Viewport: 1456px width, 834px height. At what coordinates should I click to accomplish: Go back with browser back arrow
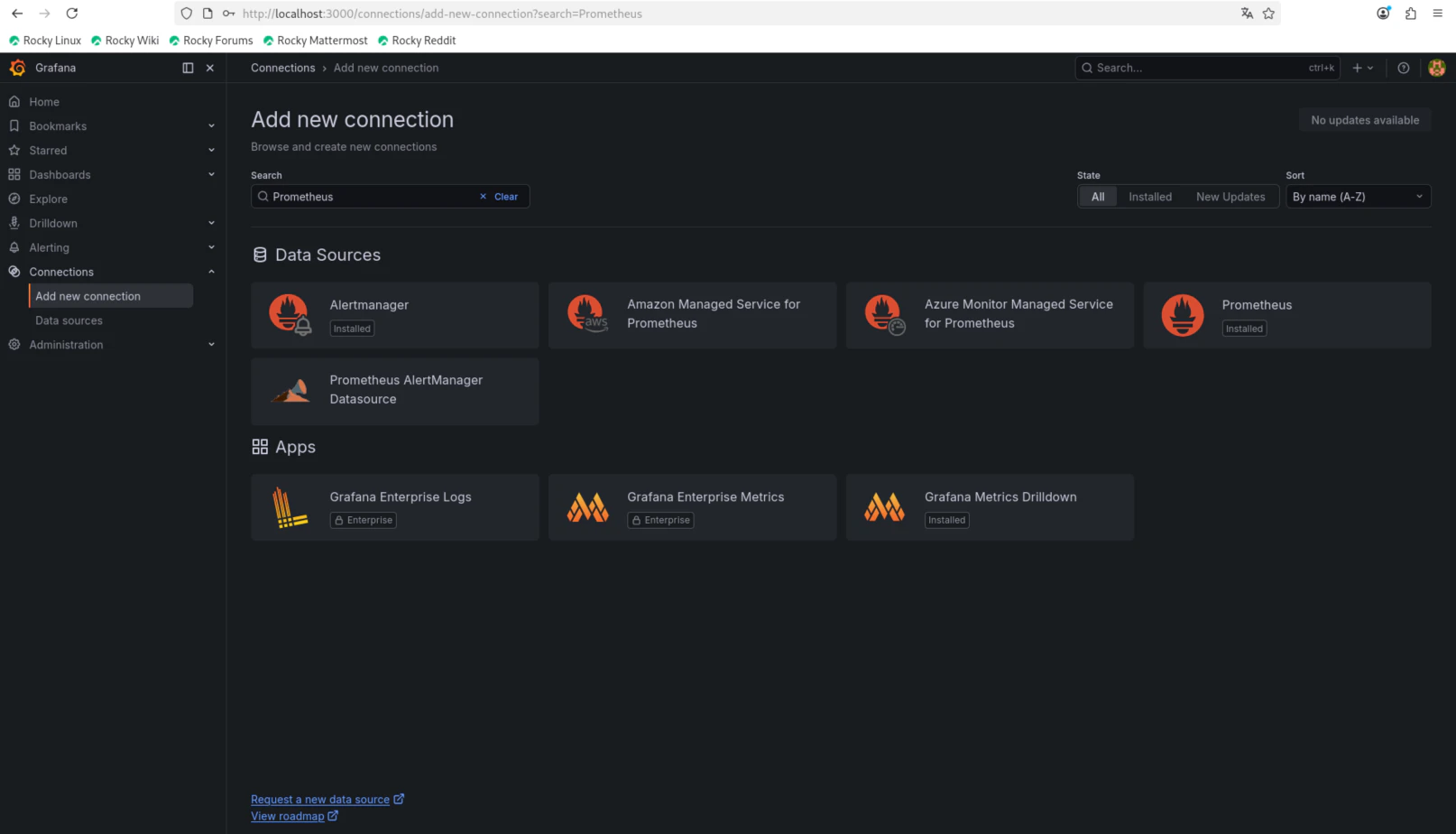tap(17, 14)
